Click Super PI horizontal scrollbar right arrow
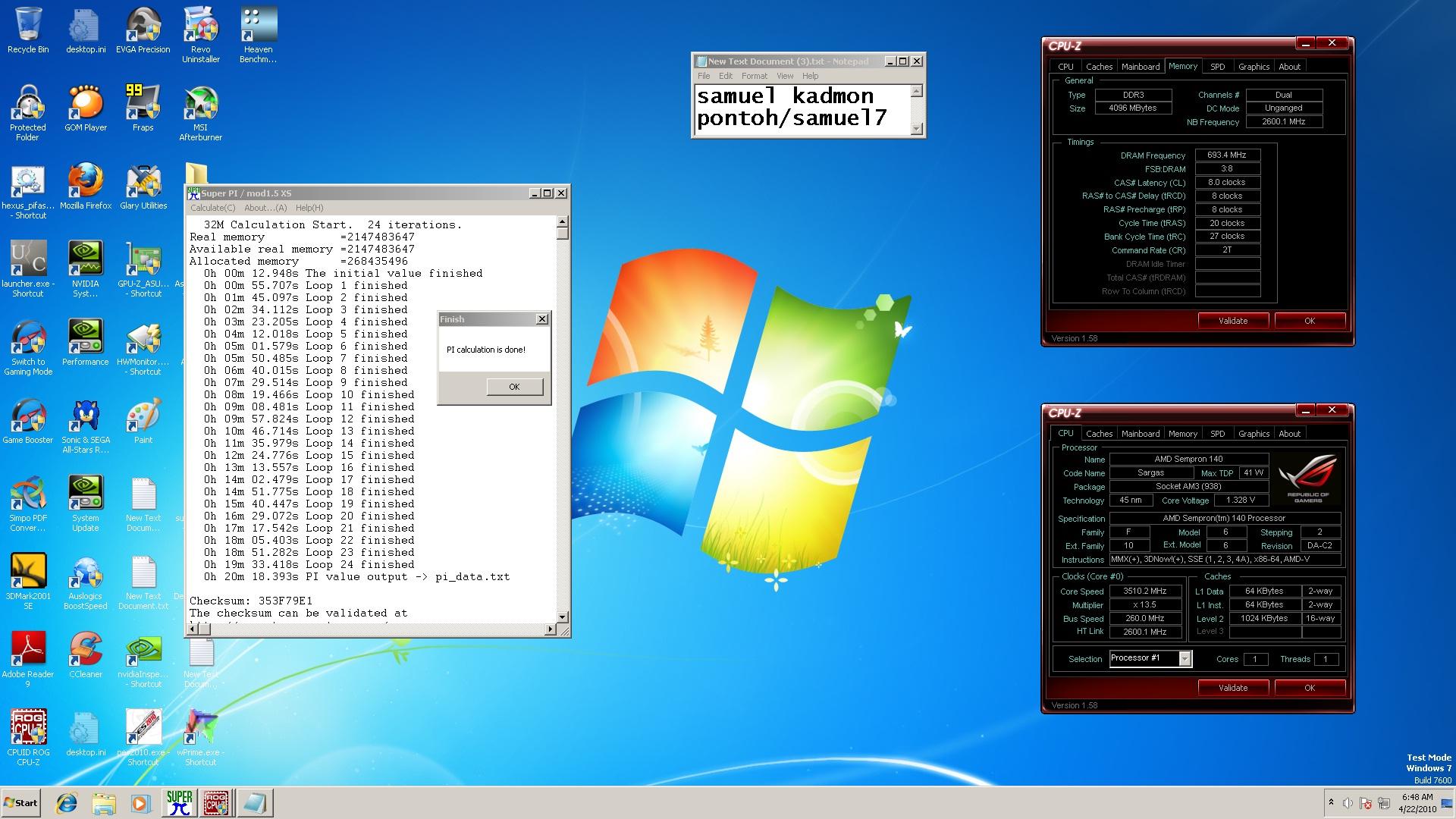The width and height of the screenshot is (1456, 819). tap(550, 629)
